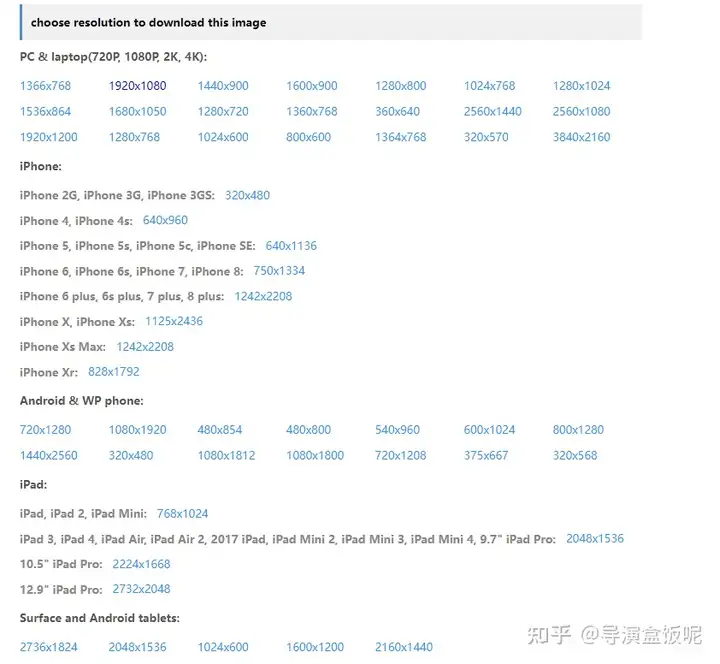Viewport: 720px width, 664px height.
Task: Choose the 600x1024 resolution link
Action: [x=489, y=430]
